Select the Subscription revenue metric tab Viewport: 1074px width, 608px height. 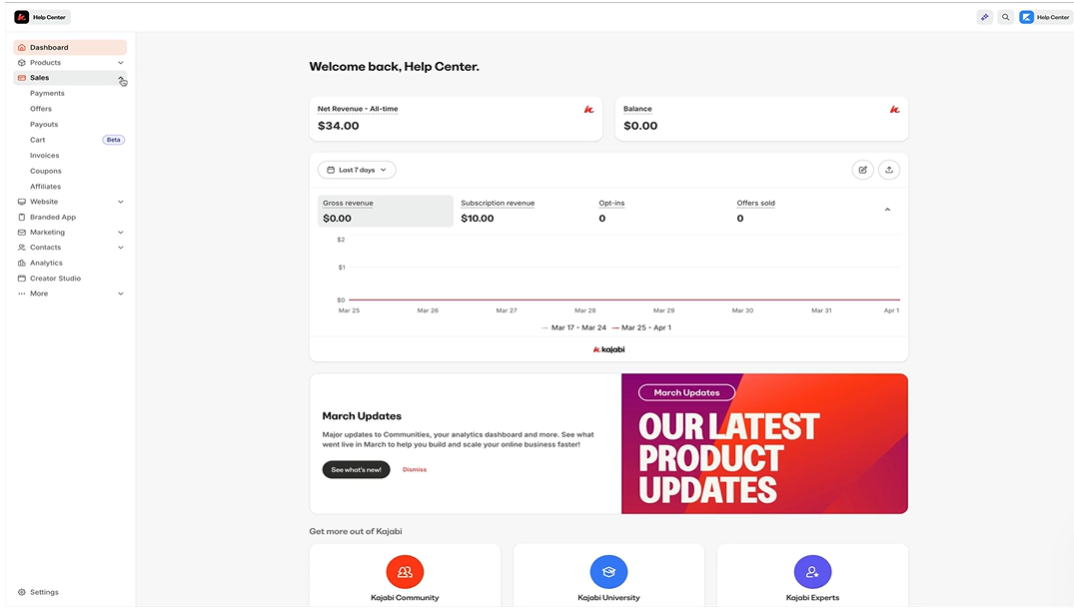tap(498, 210)
